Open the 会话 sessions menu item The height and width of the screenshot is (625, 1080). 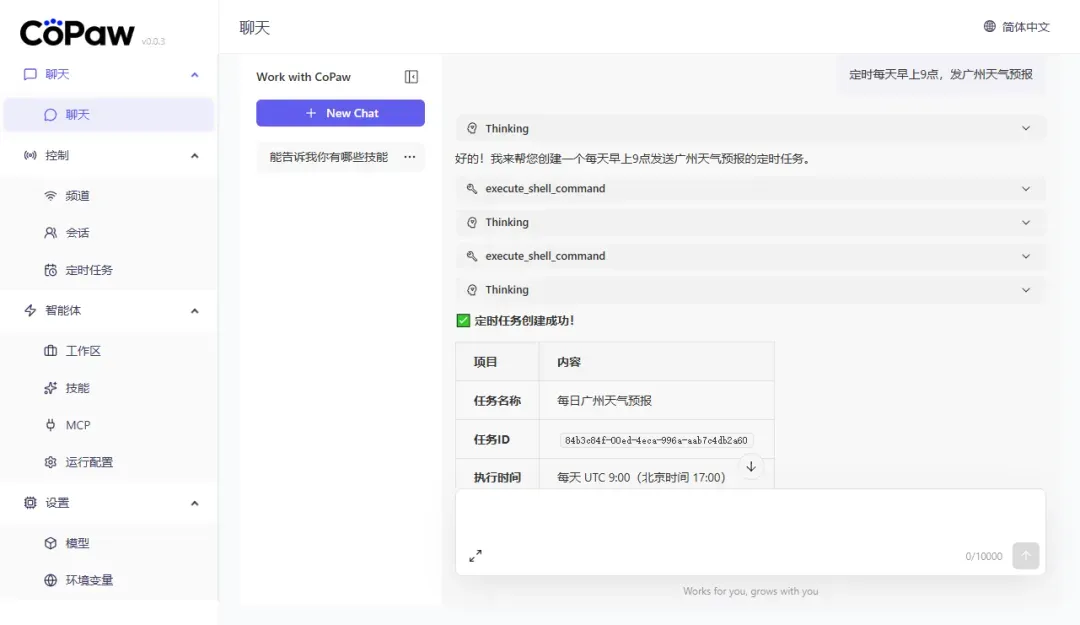pyautogui.click(x=77, y=233)
